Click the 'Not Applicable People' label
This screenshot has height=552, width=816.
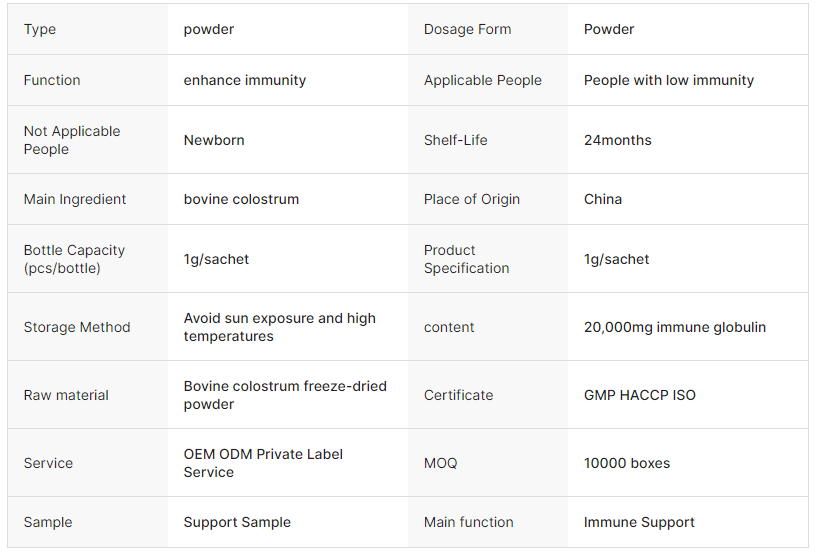(x=72, y=140)
